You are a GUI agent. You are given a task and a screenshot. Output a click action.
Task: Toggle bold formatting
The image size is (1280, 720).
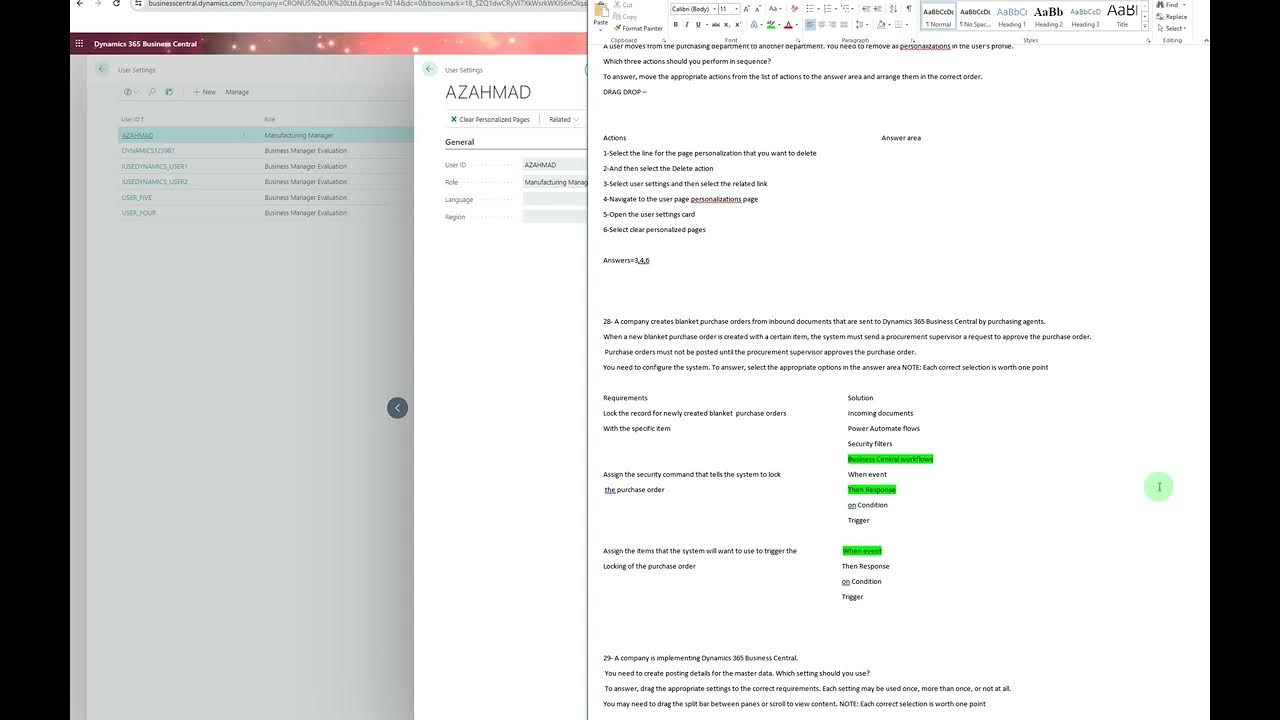pyautogui.click(x=676, y=25)
